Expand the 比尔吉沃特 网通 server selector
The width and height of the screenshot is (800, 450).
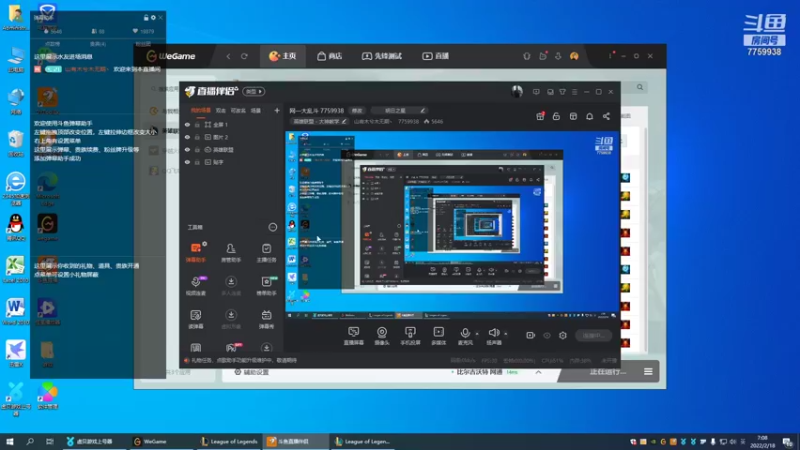[538, 372]
